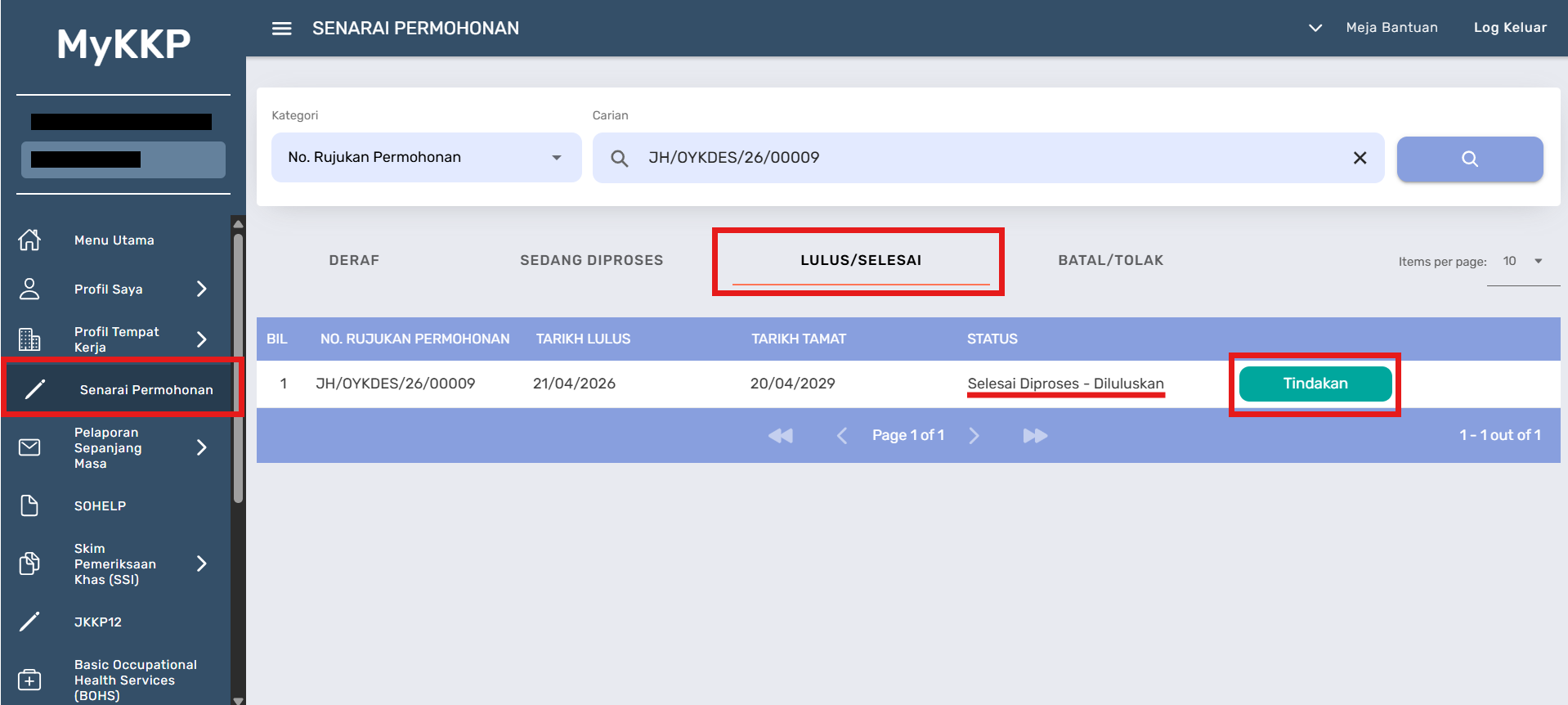
Task: Expand the Profil Saya submenu
Action: (x=201, y=289)
